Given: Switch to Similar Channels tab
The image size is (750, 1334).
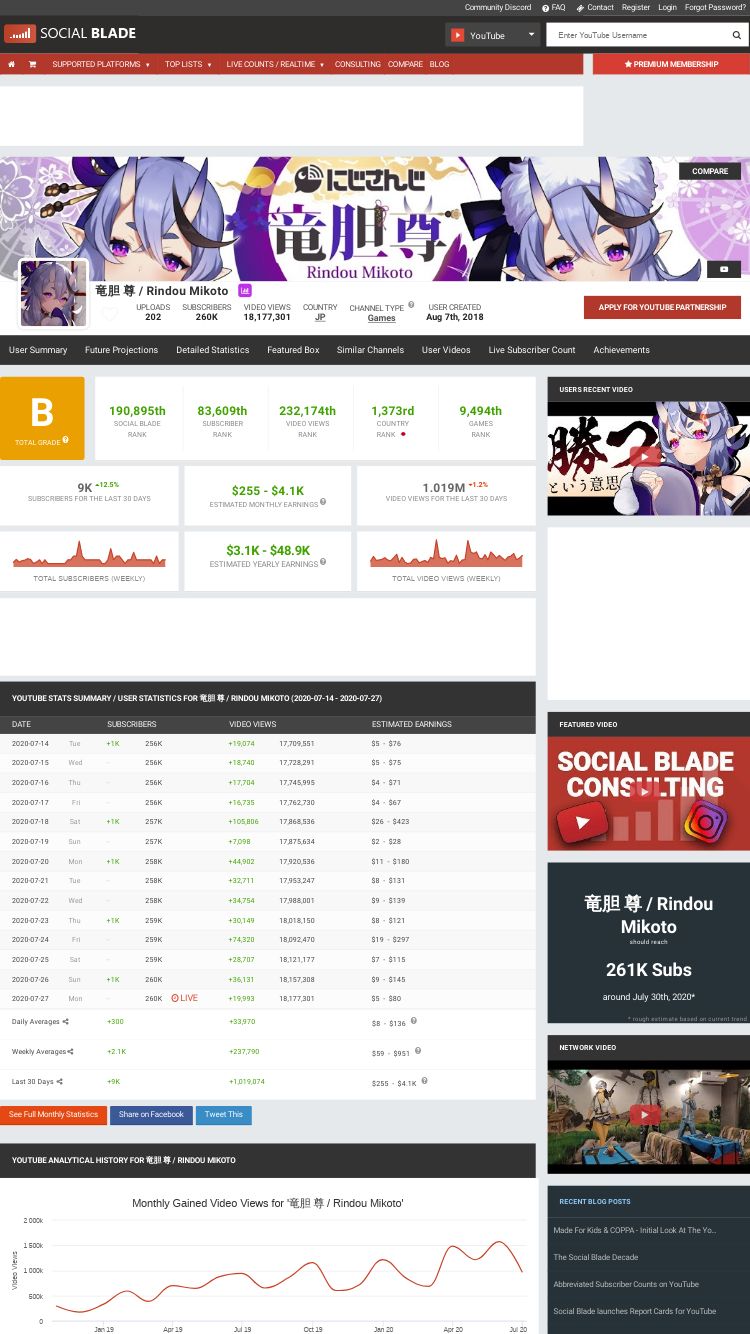Looking at the screenshot, I should point(370,350).
